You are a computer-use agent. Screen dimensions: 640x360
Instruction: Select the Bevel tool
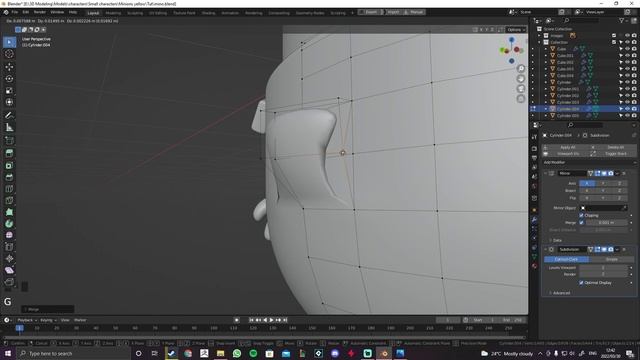coord(9,177)
